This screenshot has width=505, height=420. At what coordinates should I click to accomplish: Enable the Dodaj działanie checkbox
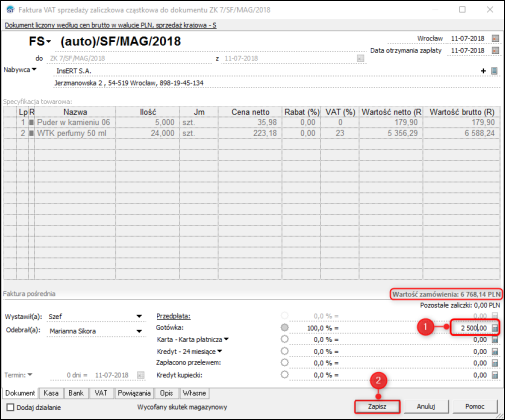click(10, 407)
